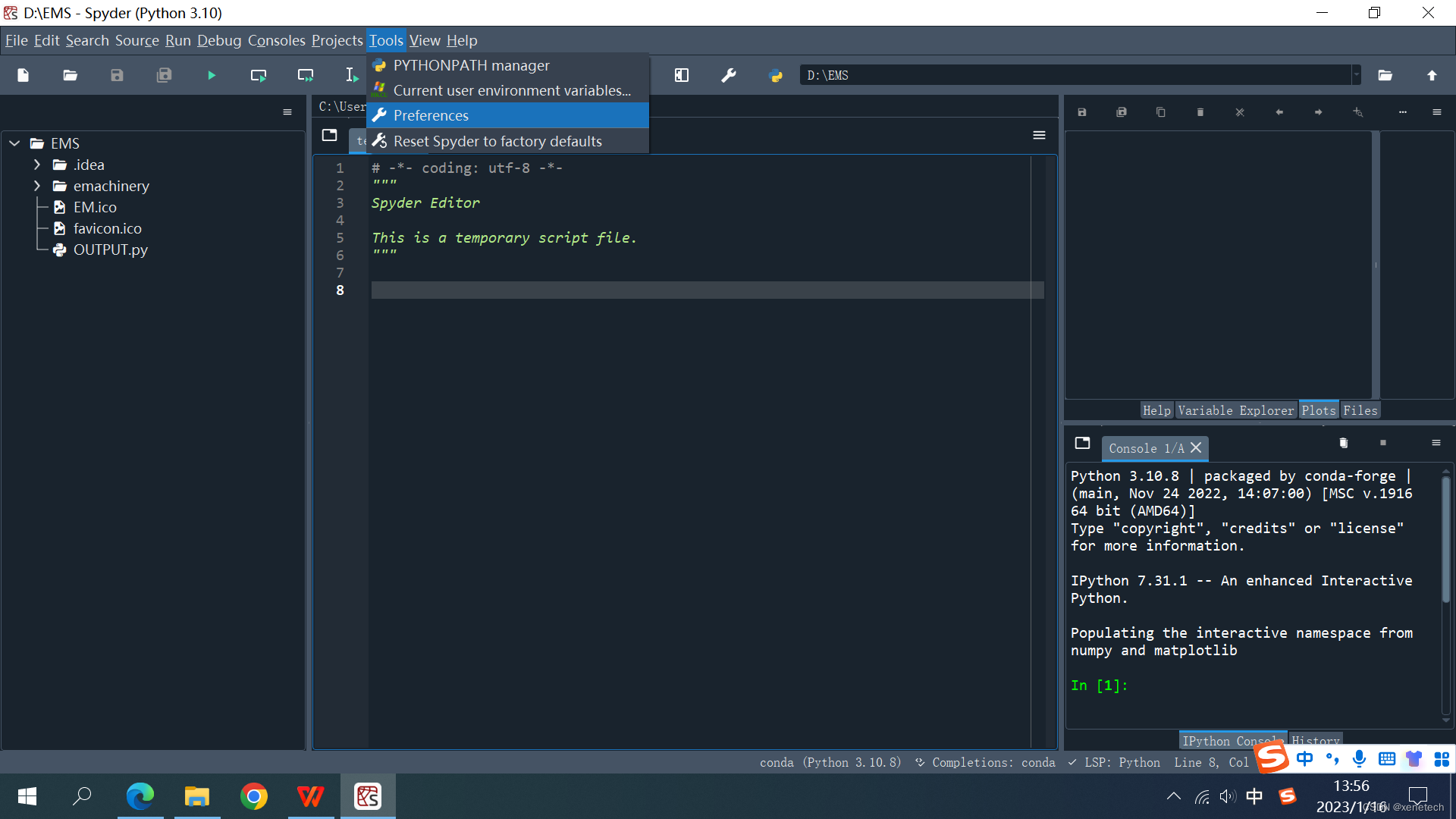Close the Console 1/A tab

pos(1197,447)
